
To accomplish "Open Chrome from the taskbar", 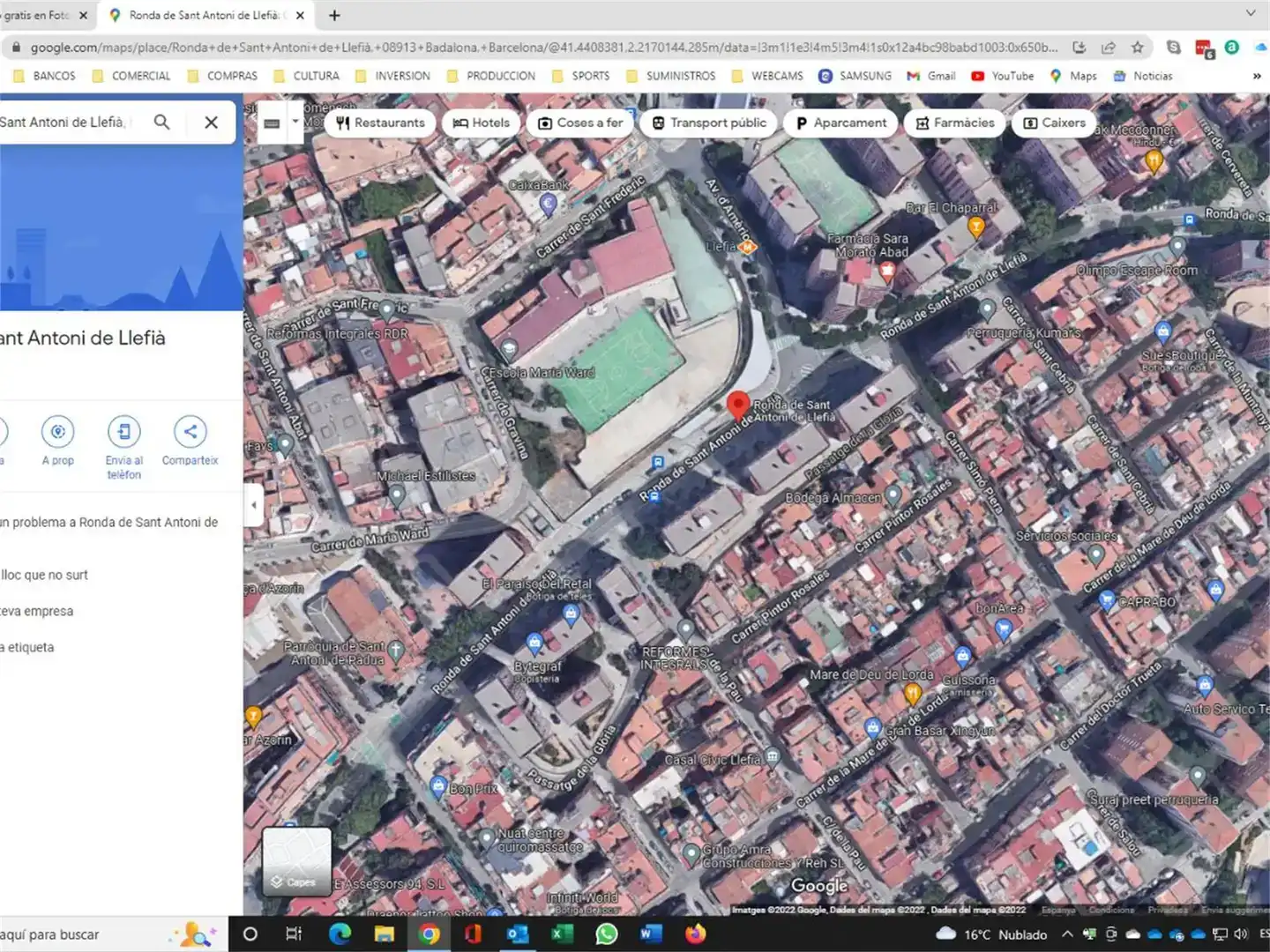I will click(430, 934).
